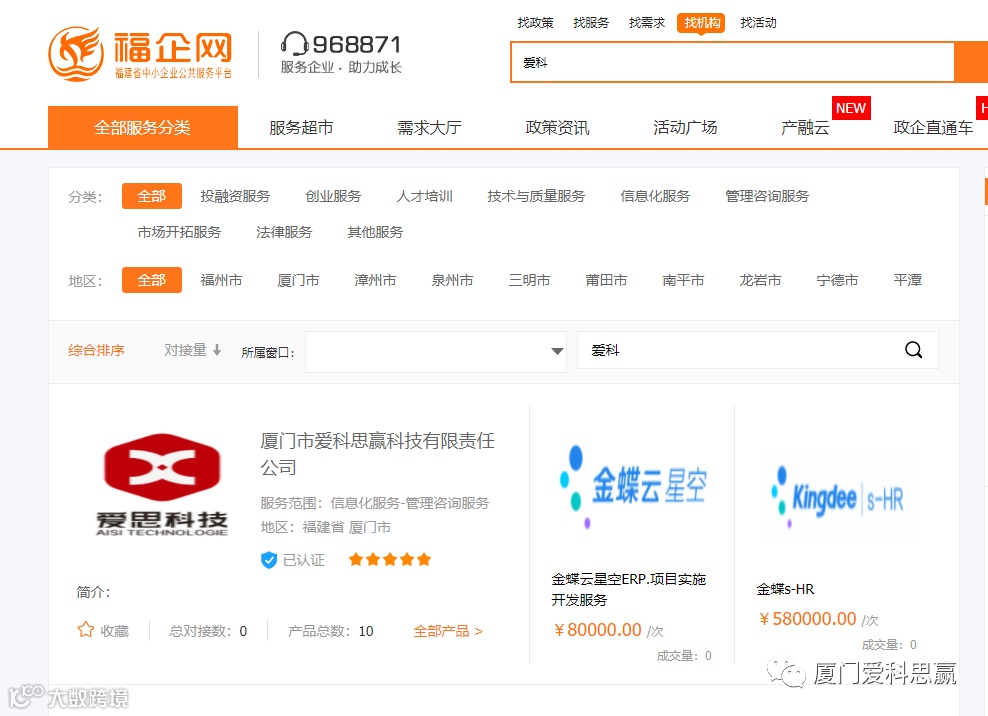This screenshot has width=988, height=716.
Task: Open 政企直通车 navigation item
Action: [x=933, y=127]
